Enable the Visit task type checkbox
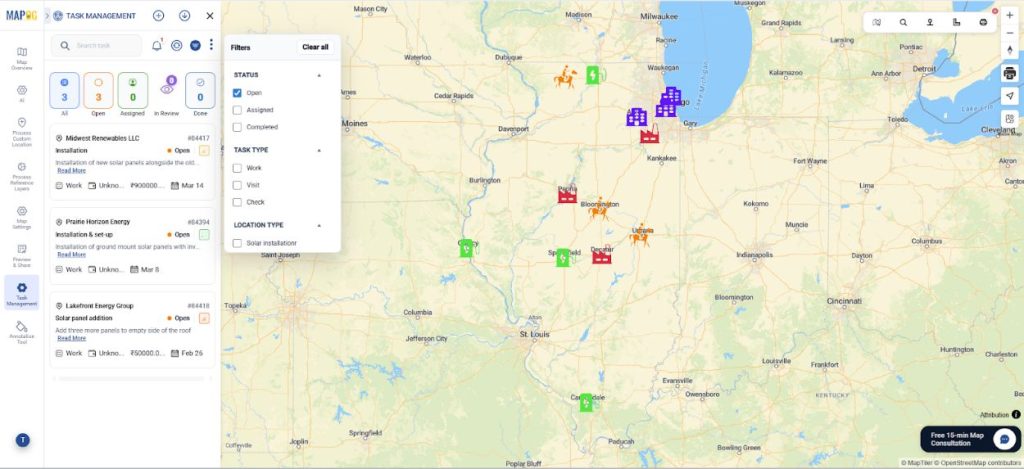The image size is (1024, 469). point(237,185)
